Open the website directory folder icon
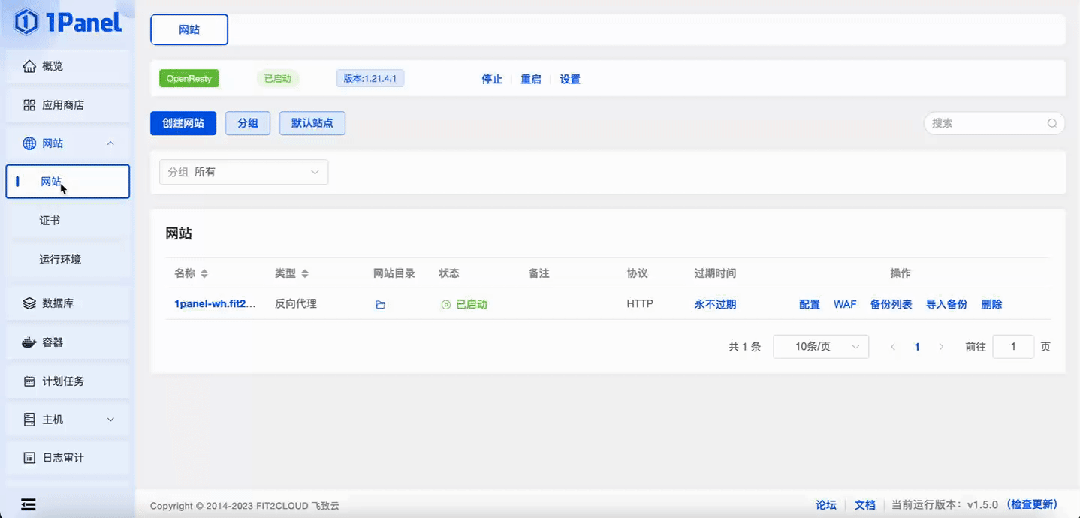Screen dimensions: 1080x518 coord(380,304)
